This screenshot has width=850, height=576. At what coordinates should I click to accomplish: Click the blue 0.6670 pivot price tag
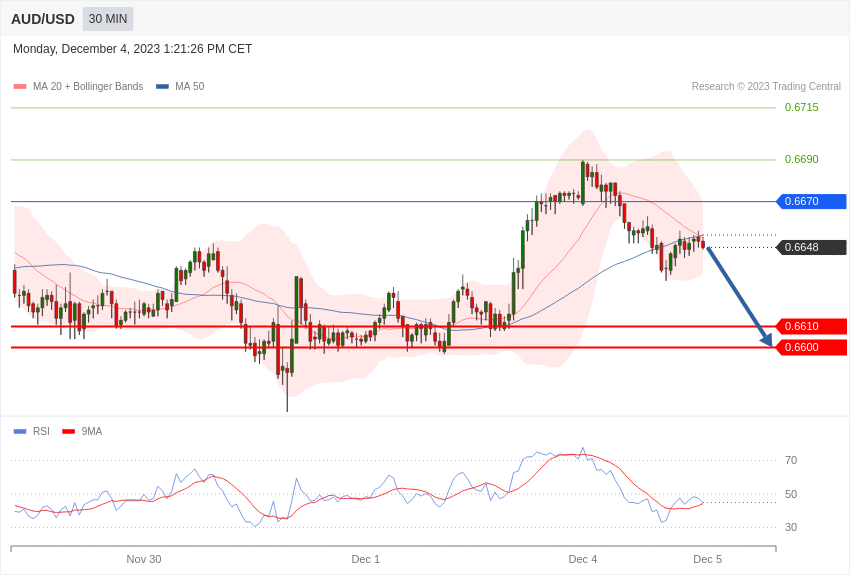pos(812,201)
